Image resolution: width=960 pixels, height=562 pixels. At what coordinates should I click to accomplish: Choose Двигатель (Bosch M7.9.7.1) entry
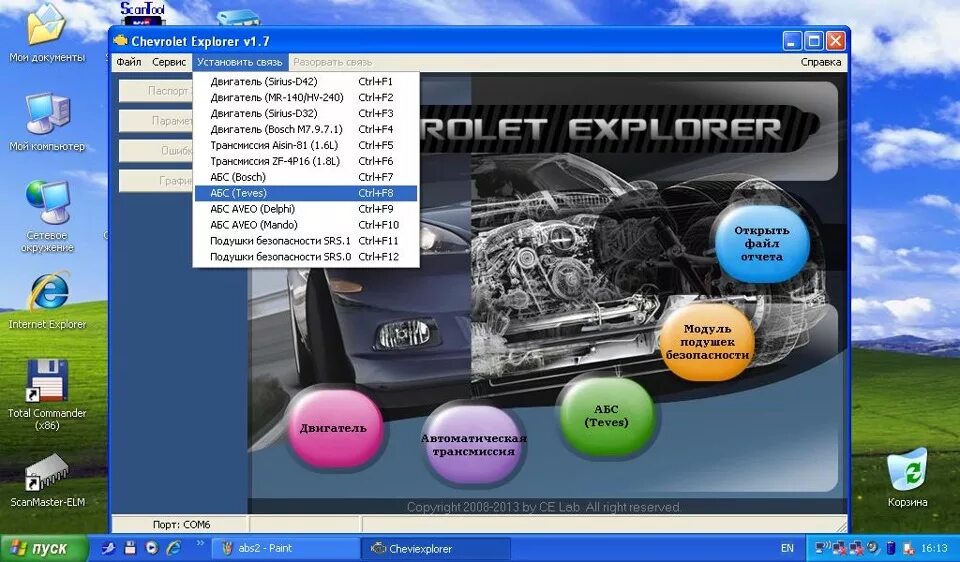point(306,129)
